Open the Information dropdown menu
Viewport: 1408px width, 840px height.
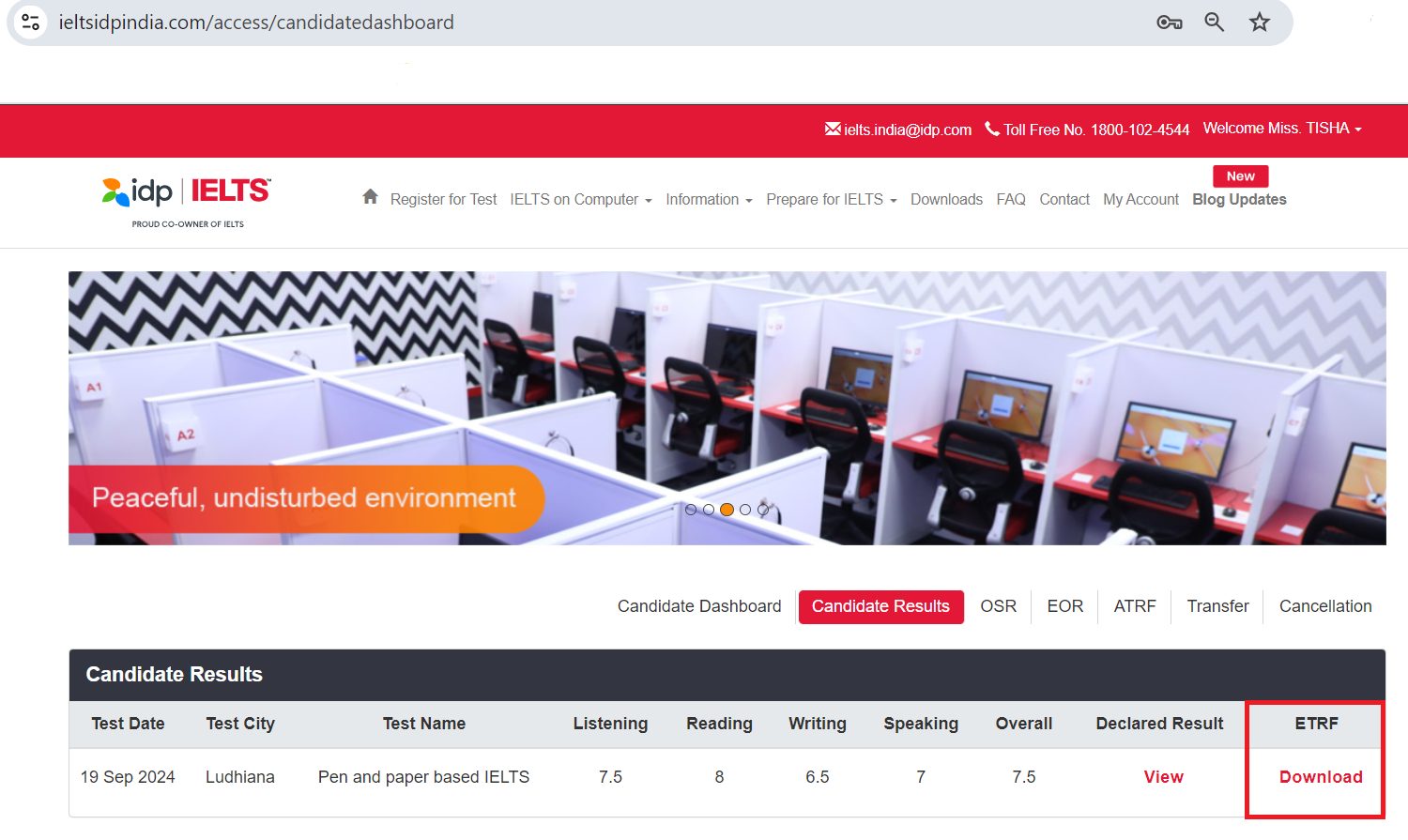709,199
